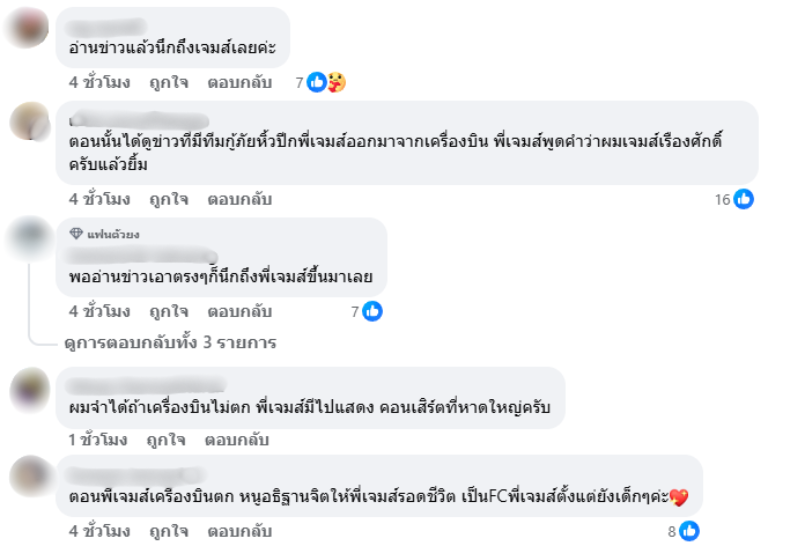Click the thumbs-up icon showing 16 reactions
Image resolution: width=800 pixels, height=546 pixels.
pos(743,199)
